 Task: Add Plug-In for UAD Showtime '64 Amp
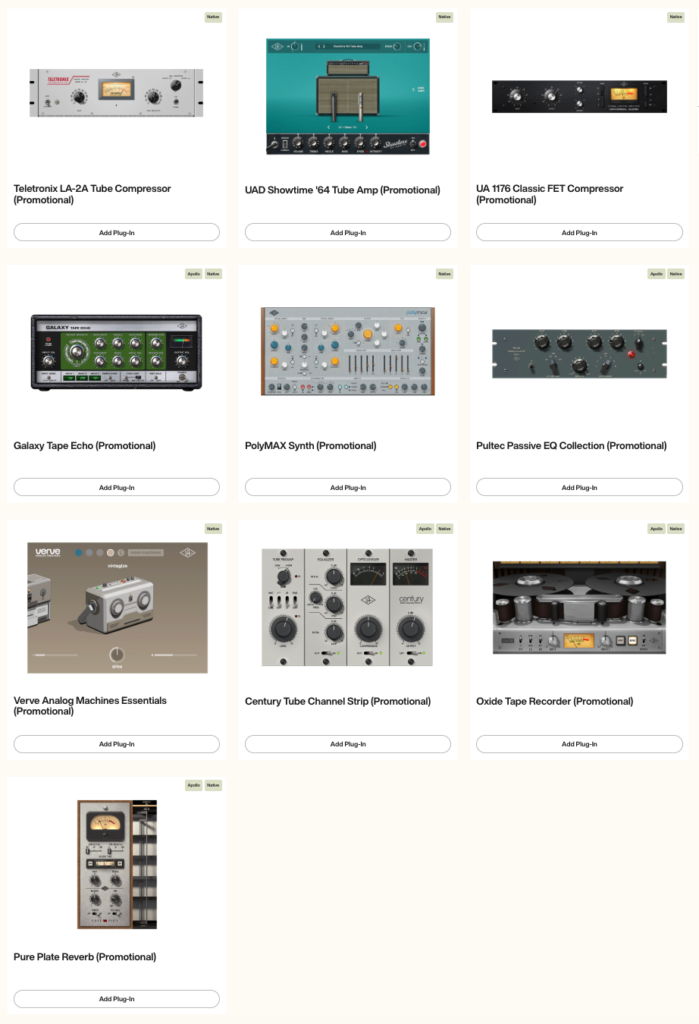[348, 232]
